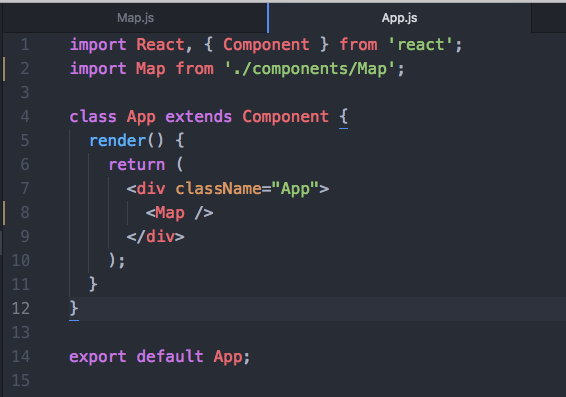Select the App.js tab
Viewport: 566px width, 397px height.
[x=400, y=18]
